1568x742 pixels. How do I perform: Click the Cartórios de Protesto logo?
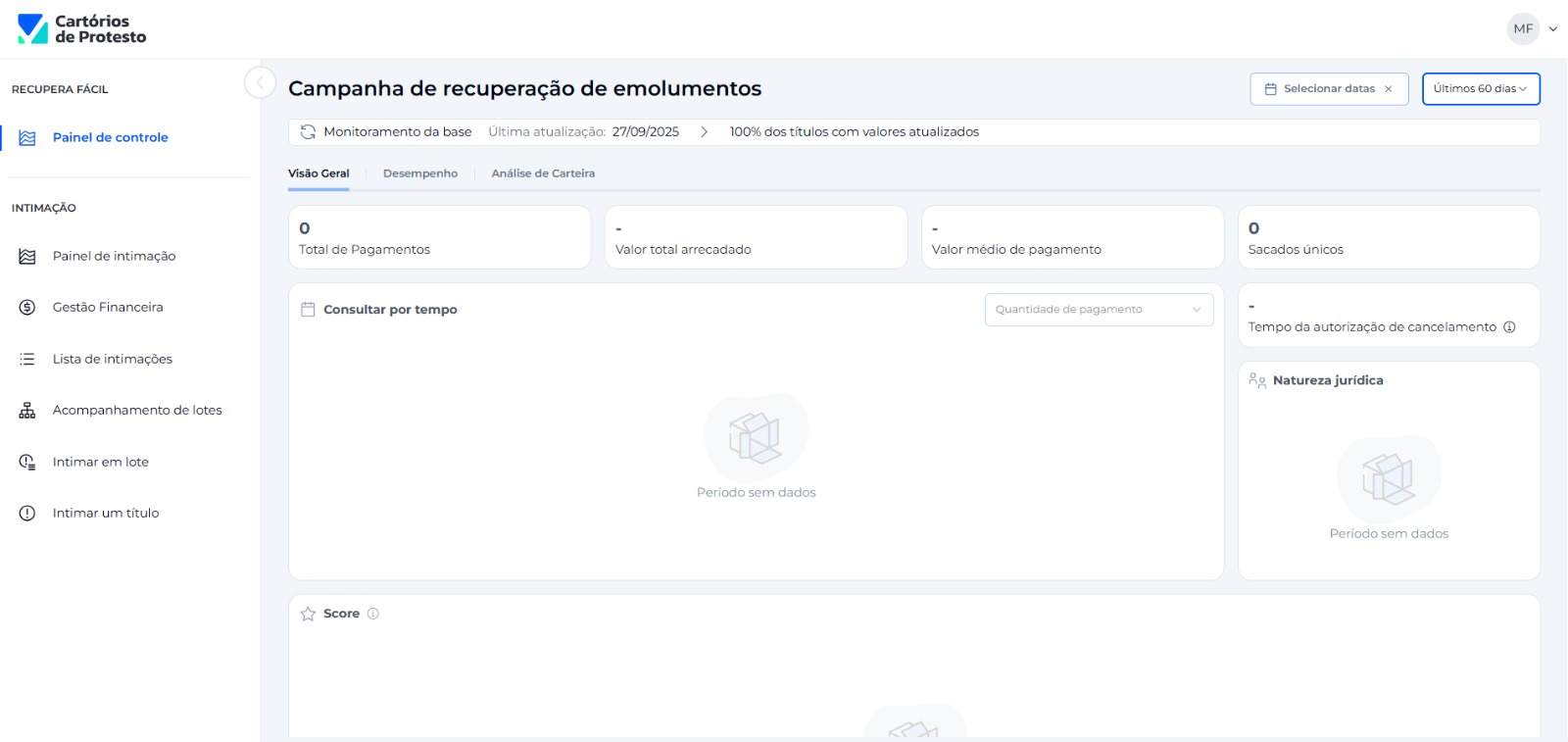81,29
